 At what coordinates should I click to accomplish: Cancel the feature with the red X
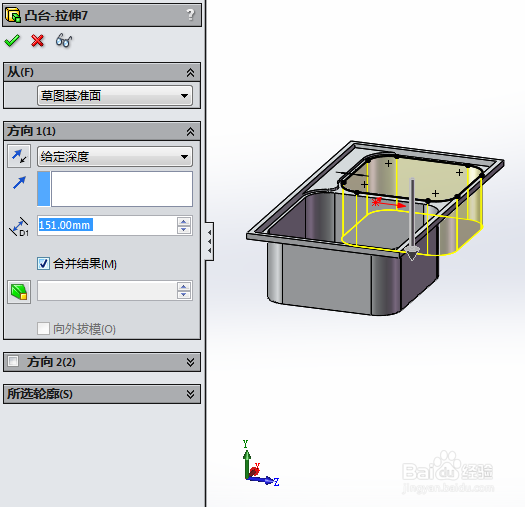coord(37,41)
